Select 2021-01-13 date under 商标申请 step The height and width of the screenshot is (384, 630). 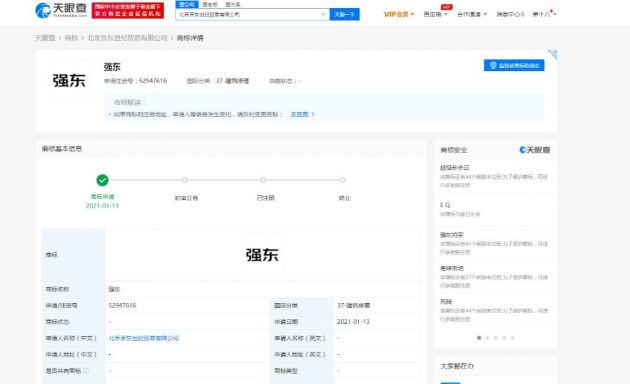[x=102, y=206]
